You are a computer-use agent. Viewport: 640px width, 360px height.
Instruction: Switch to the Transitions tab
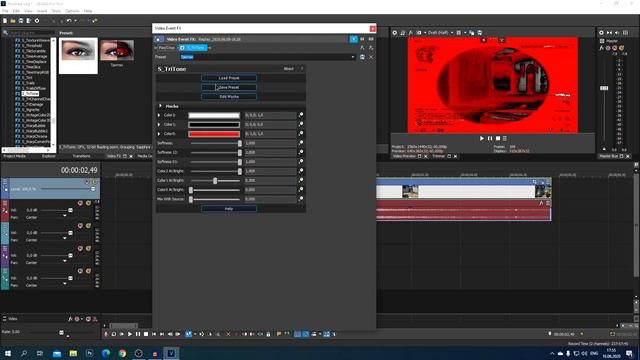coord(81,156)
